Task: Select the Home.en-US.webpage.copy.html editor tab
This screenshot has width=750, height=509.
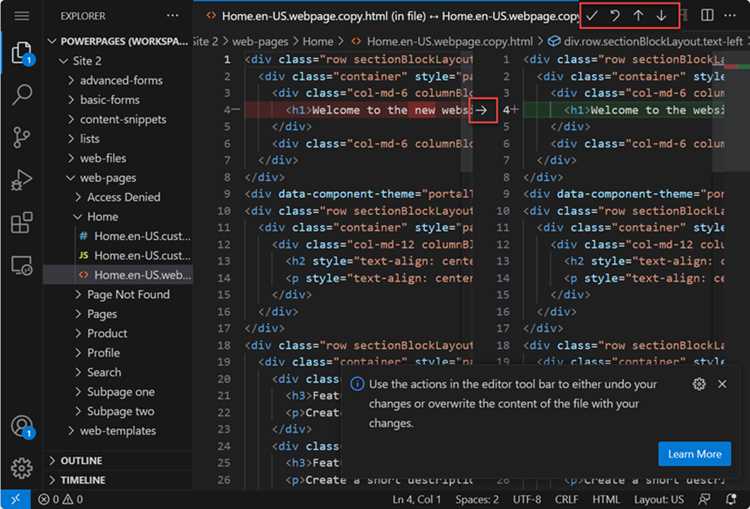Action: click(x=392, y=16)
